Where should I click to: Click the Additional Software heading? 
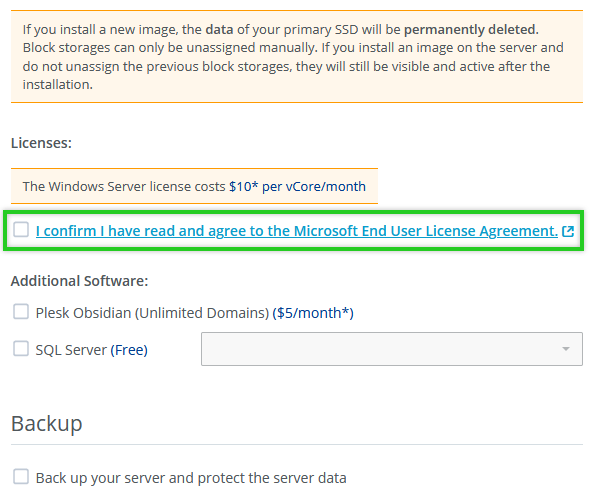point(79,281)
